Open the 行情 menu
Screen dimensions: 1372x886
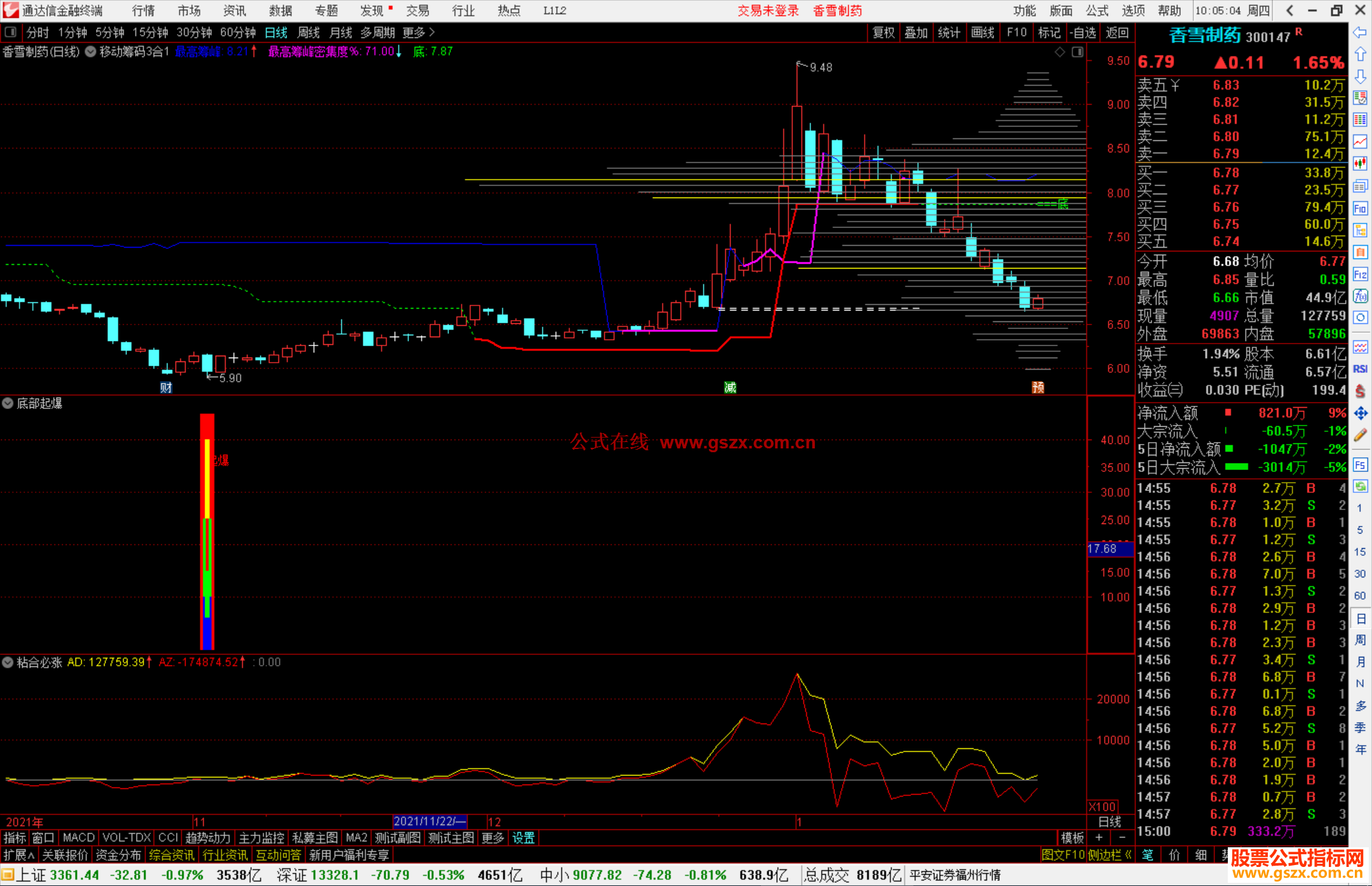144,11
